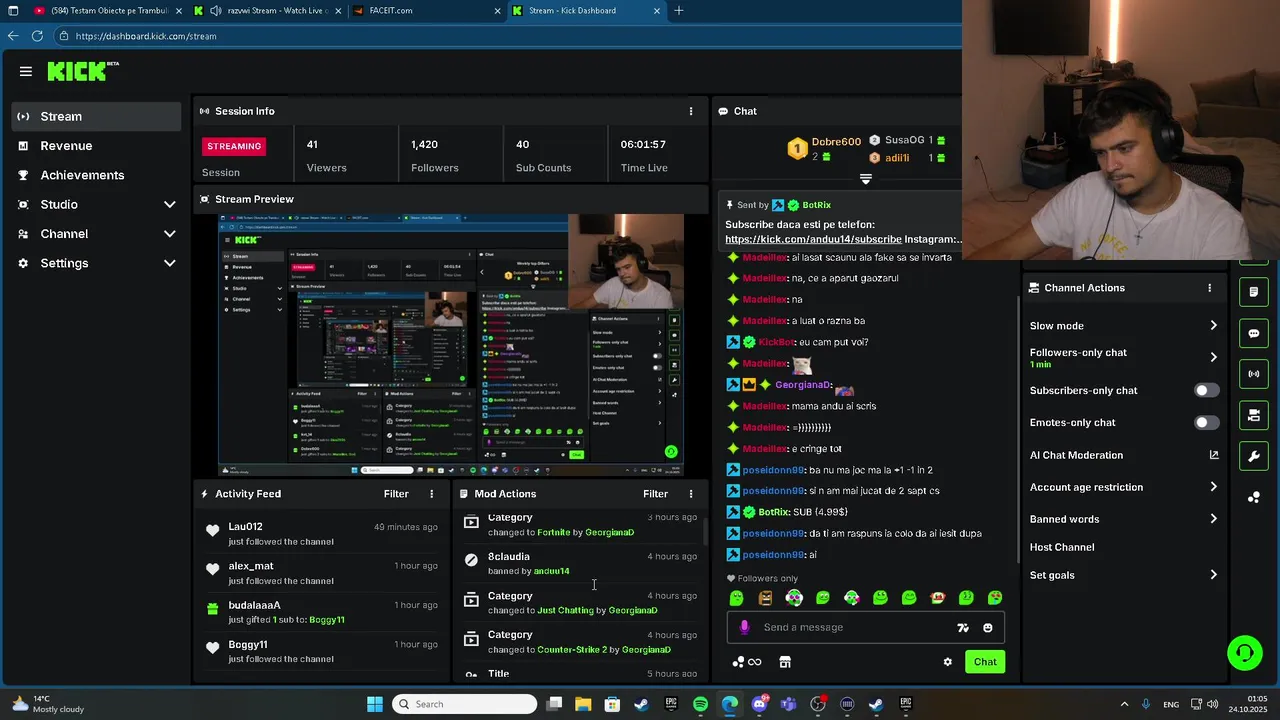The width and height of the screenshot is (1280, 720).
Task: Open the channel points infinity icon
Action: pyautogui.click(x=748, y=662)
